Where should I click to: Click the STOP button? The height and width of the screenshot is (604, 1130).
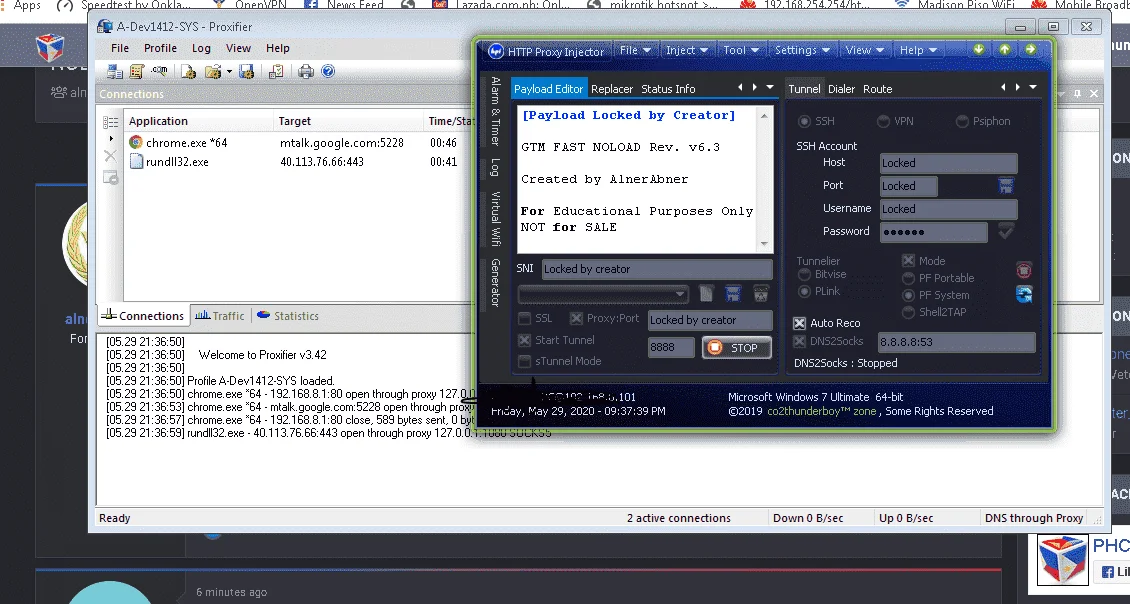(737, 348)
